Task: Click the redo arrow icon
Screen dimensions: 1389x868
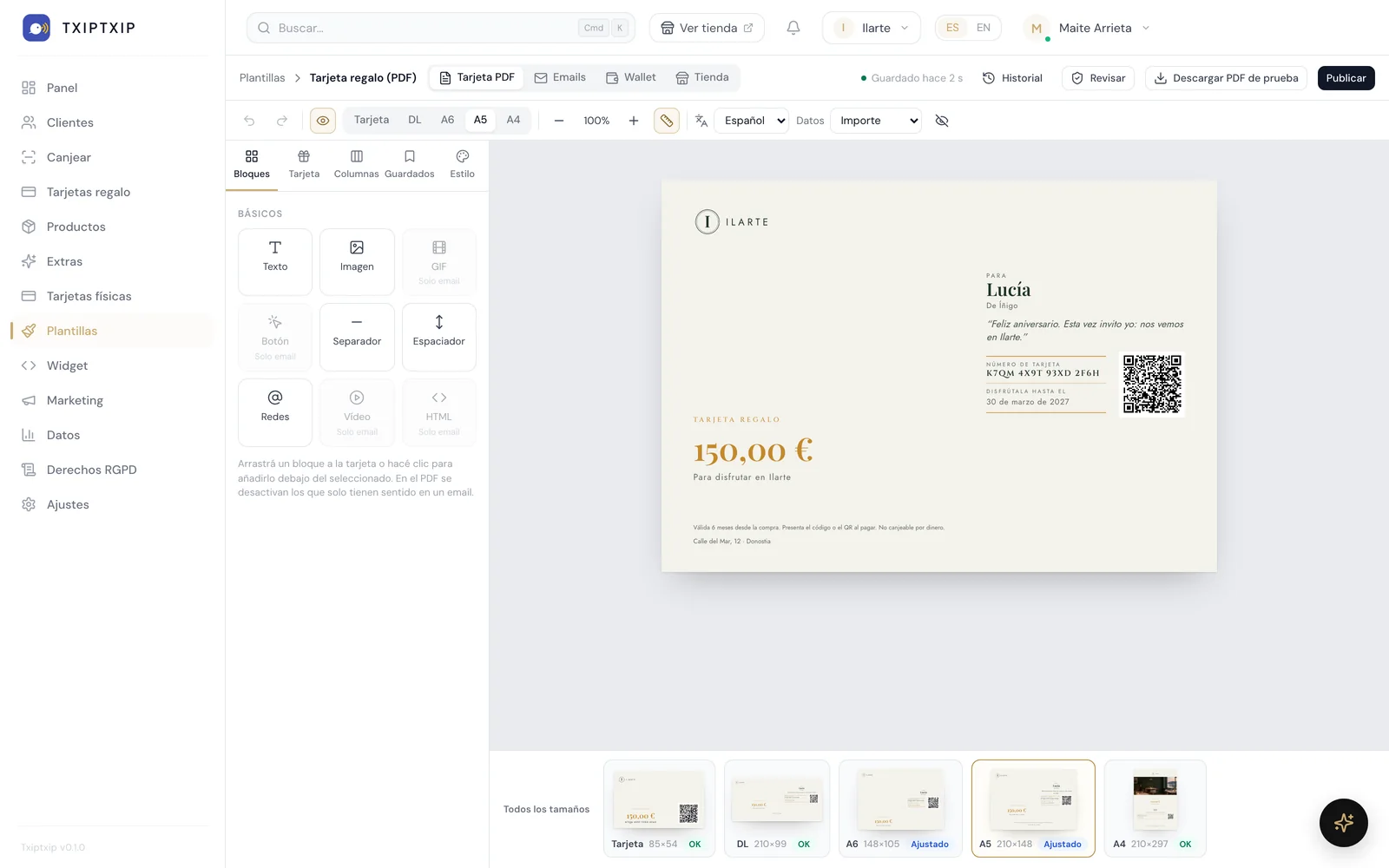Action: click(282, 121)
